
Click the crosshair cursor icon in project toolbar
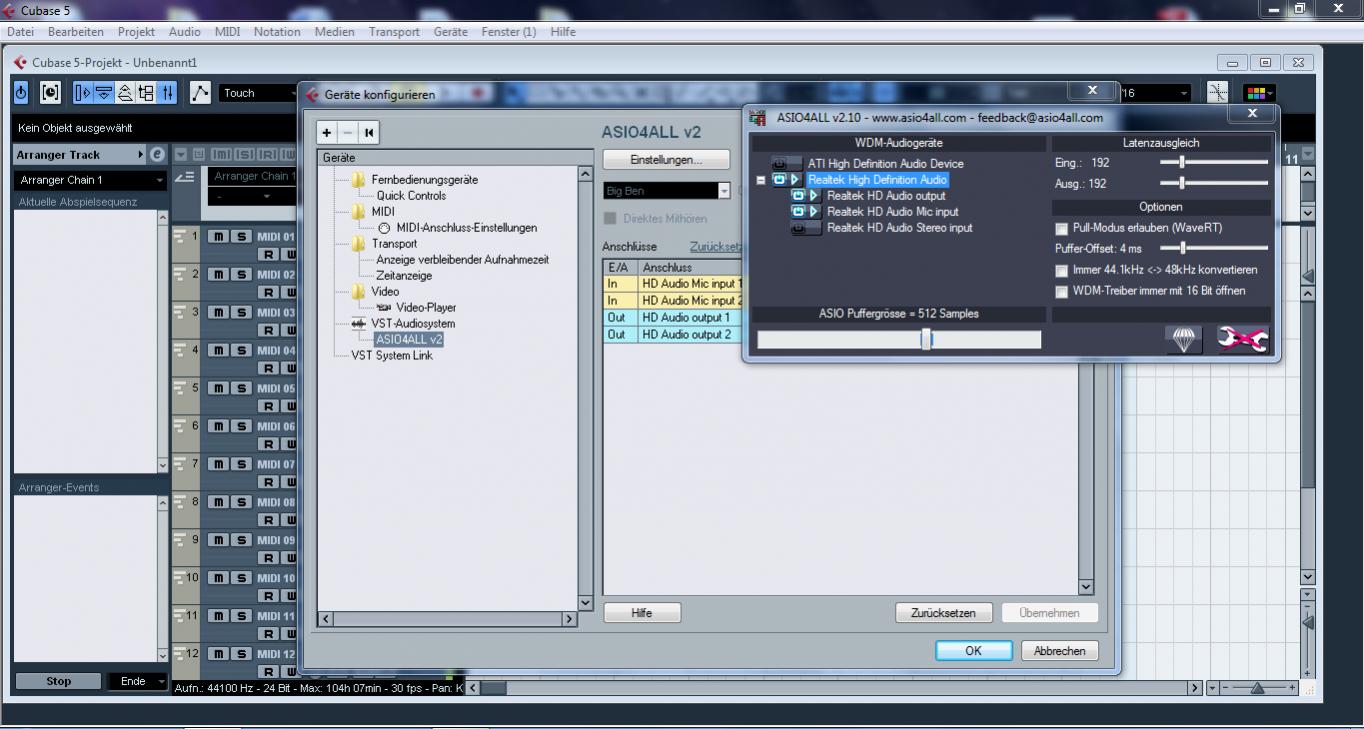pyautogui.click(x=1217, y=92)
